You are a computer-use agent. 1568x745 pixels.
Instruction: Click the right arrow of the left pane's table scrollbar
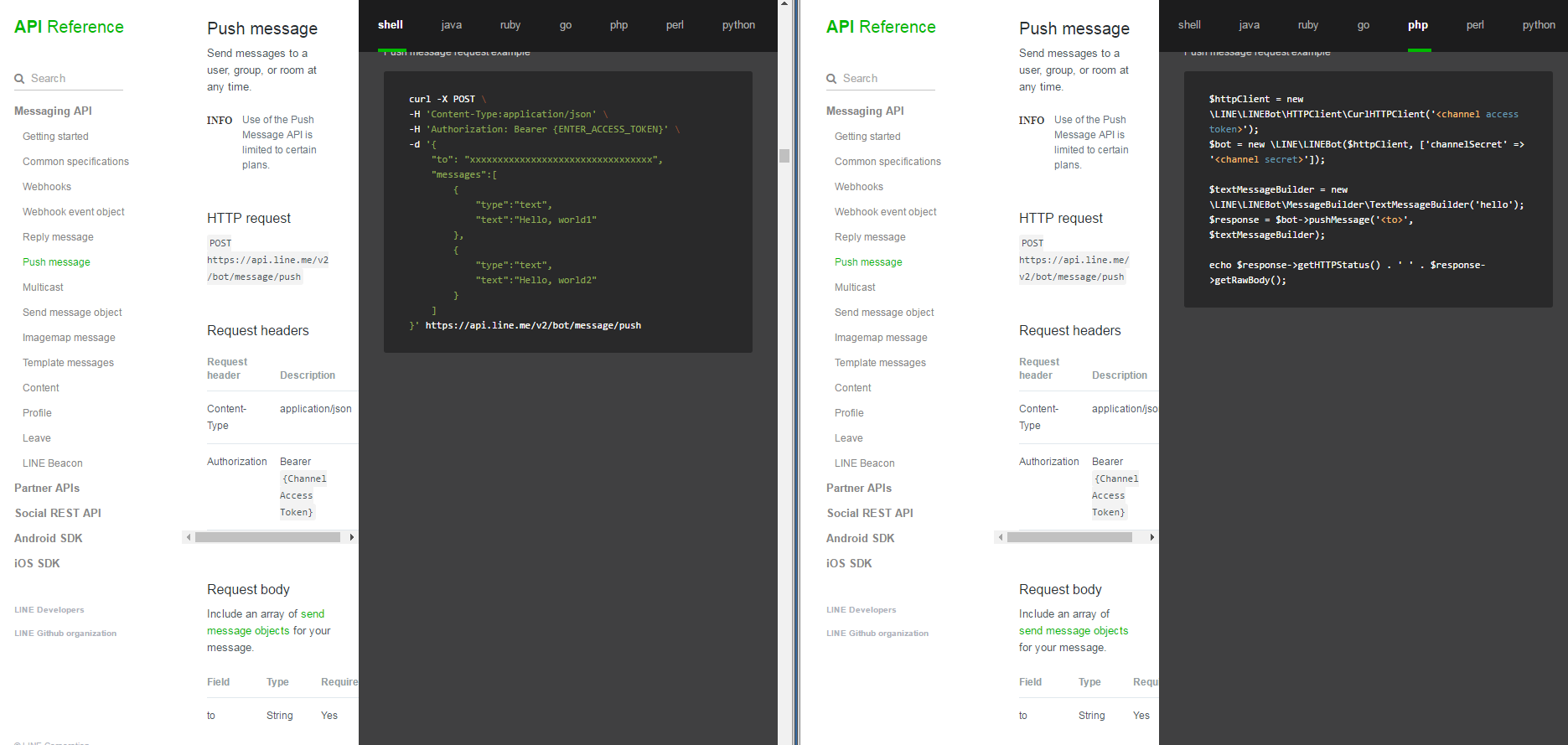coord(352,537)
